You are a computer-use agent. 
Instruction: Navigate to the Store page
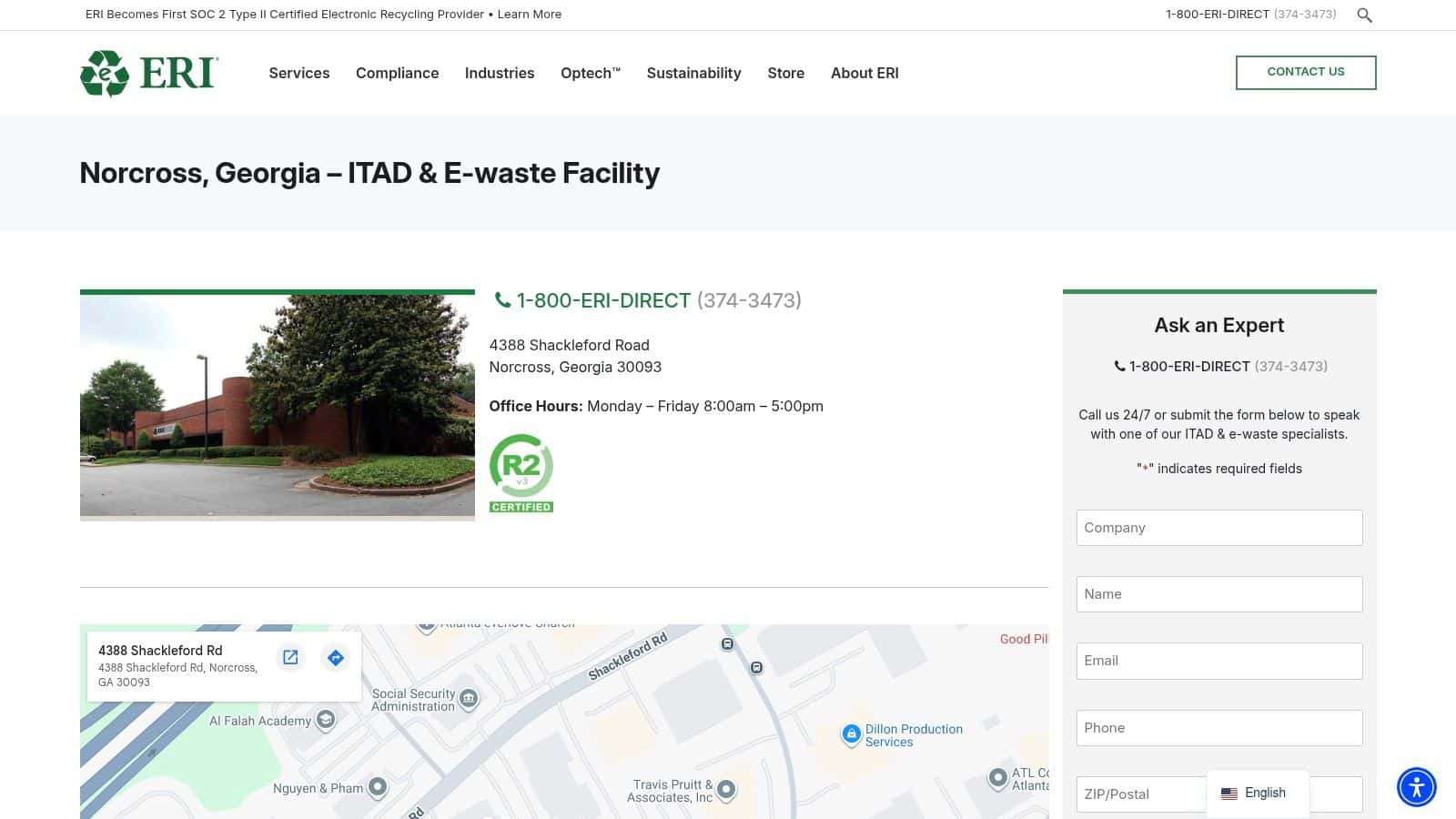click(x=786, y=73)
